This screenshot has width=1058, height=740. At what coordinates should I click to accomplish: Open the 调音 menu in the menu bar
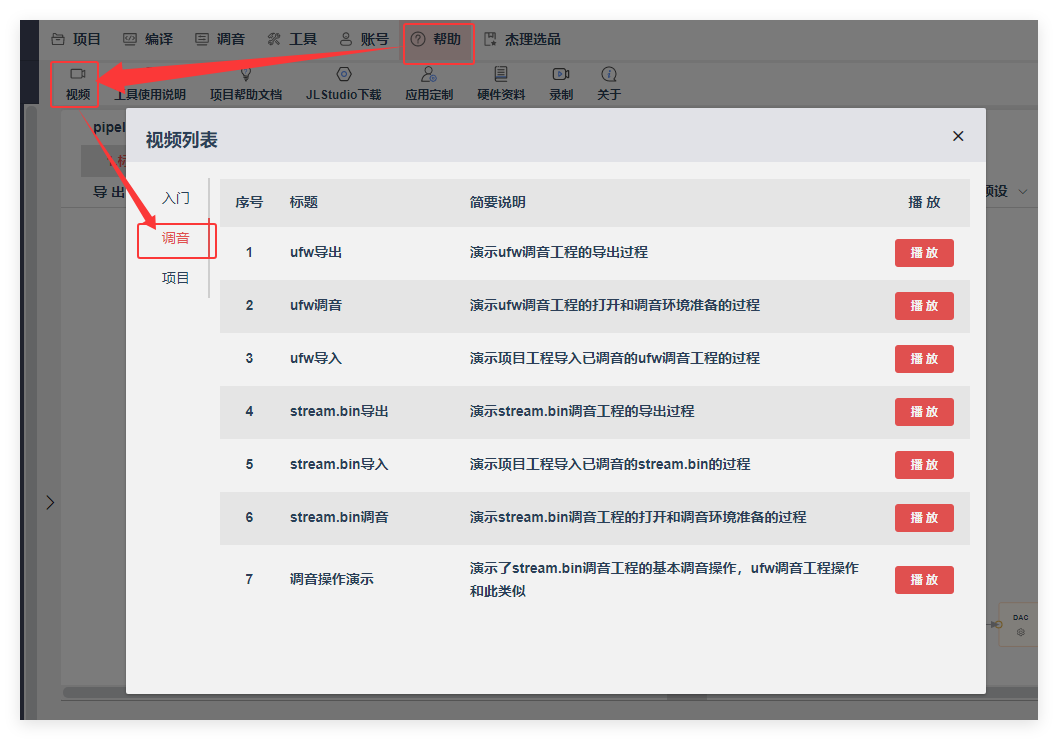[220, 39]
